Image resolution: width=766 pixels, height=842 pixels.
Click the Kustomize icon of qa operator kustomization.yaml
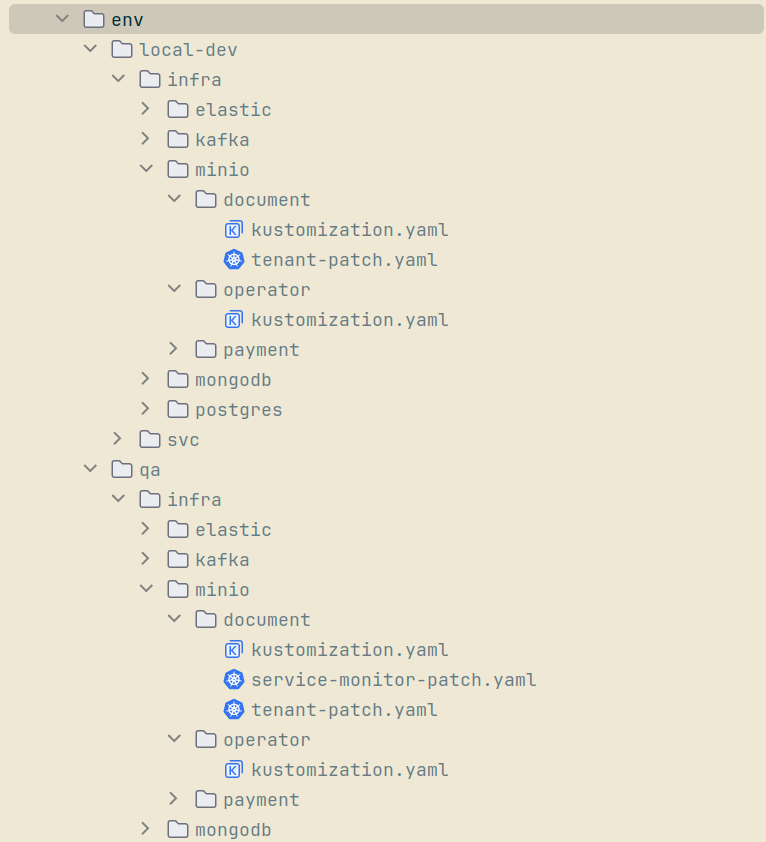click(234, 770)
